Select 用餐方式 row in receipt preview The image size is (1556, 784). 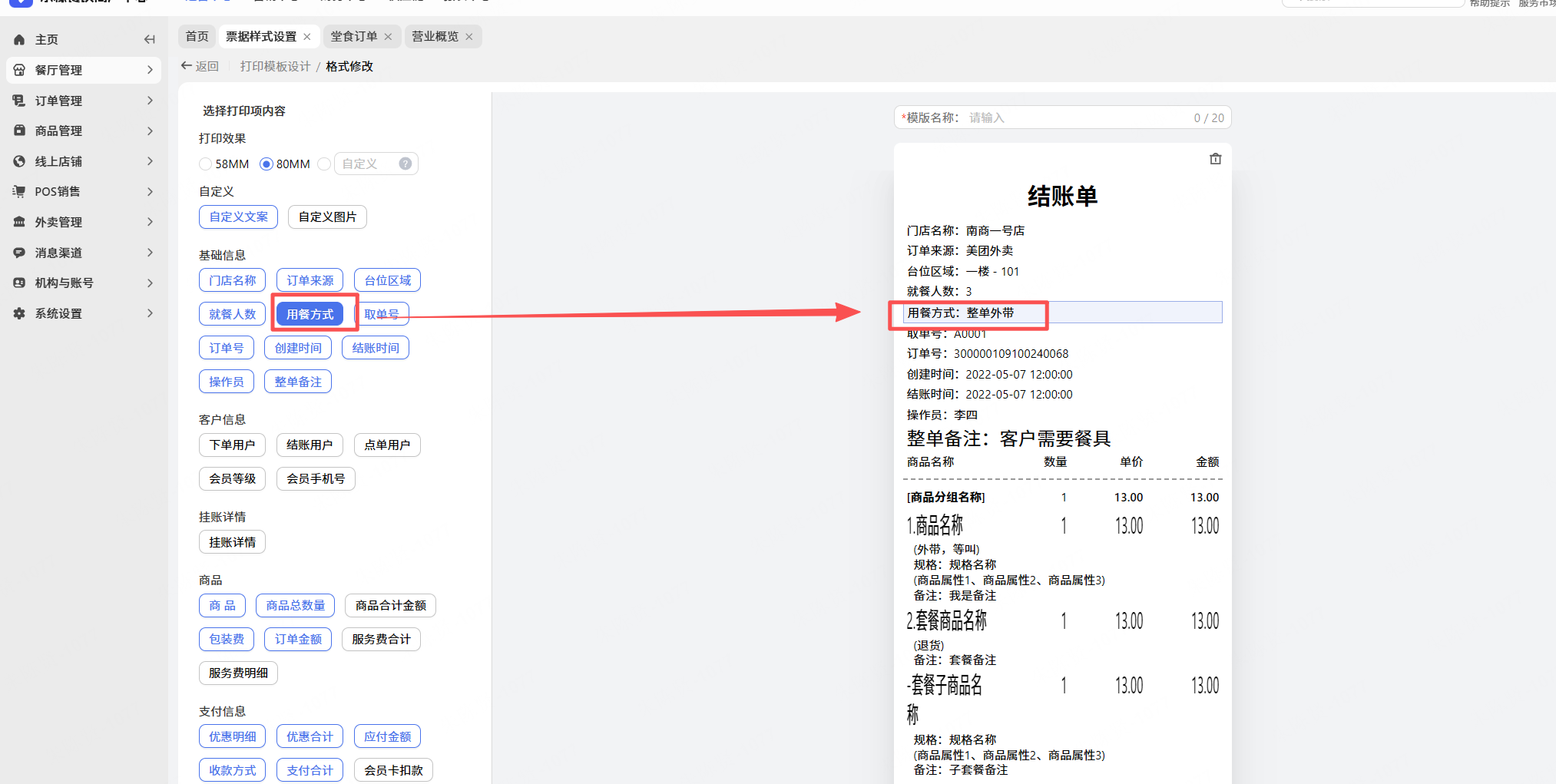pos(1063,313)
